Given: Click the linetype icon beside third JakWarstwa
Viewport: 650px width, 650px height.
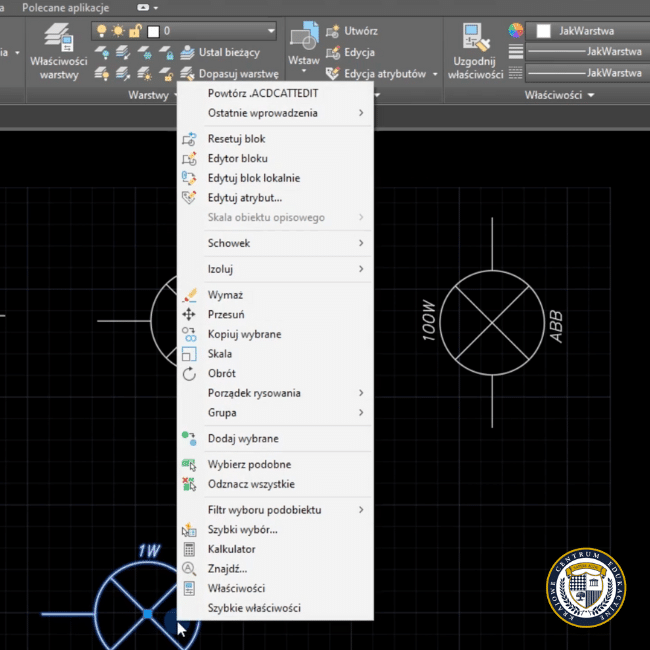Looking at the screenshot, I should 516,73.
